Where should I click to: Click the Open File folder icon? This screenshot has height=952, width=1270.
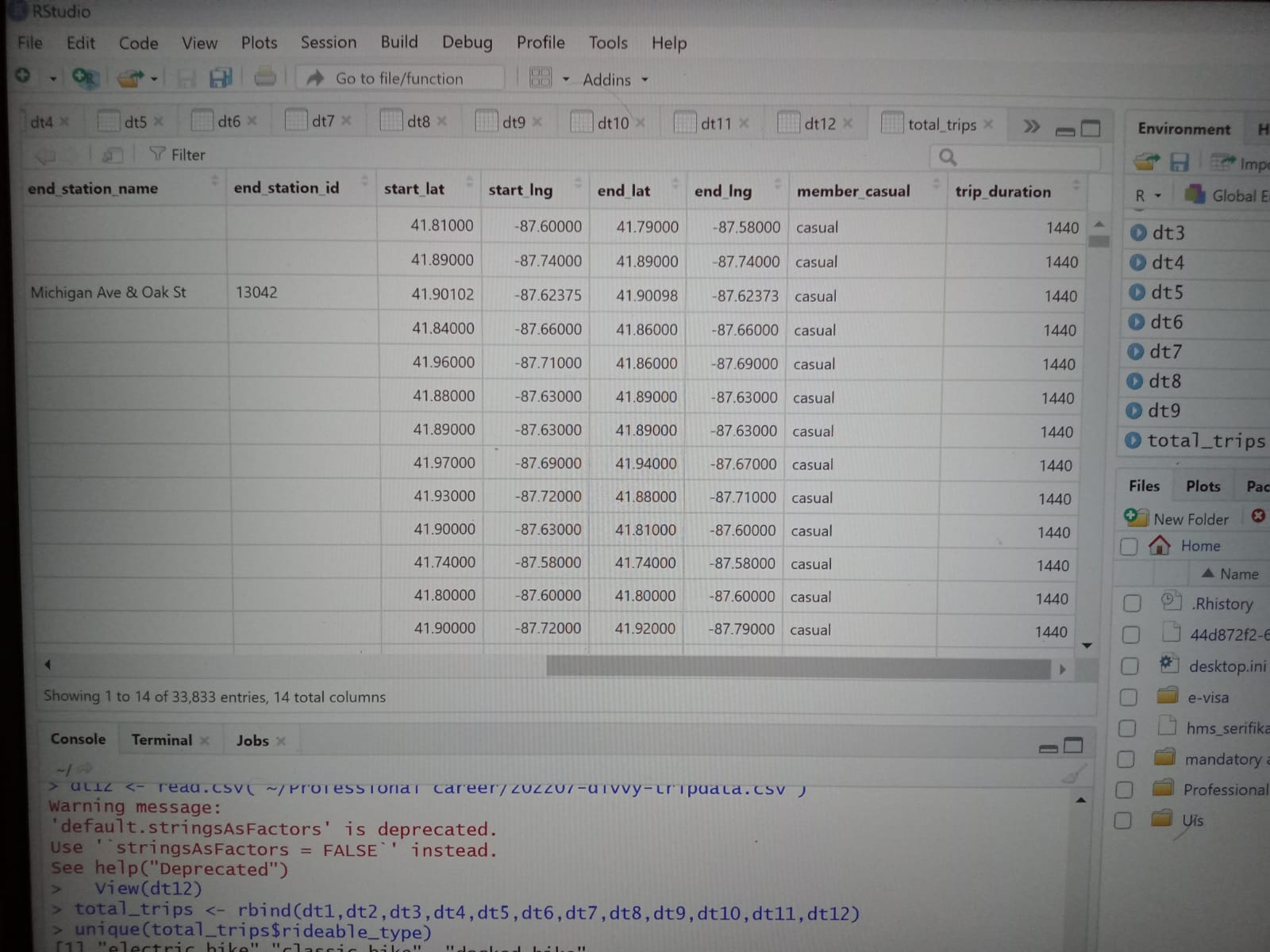[130, 78]
